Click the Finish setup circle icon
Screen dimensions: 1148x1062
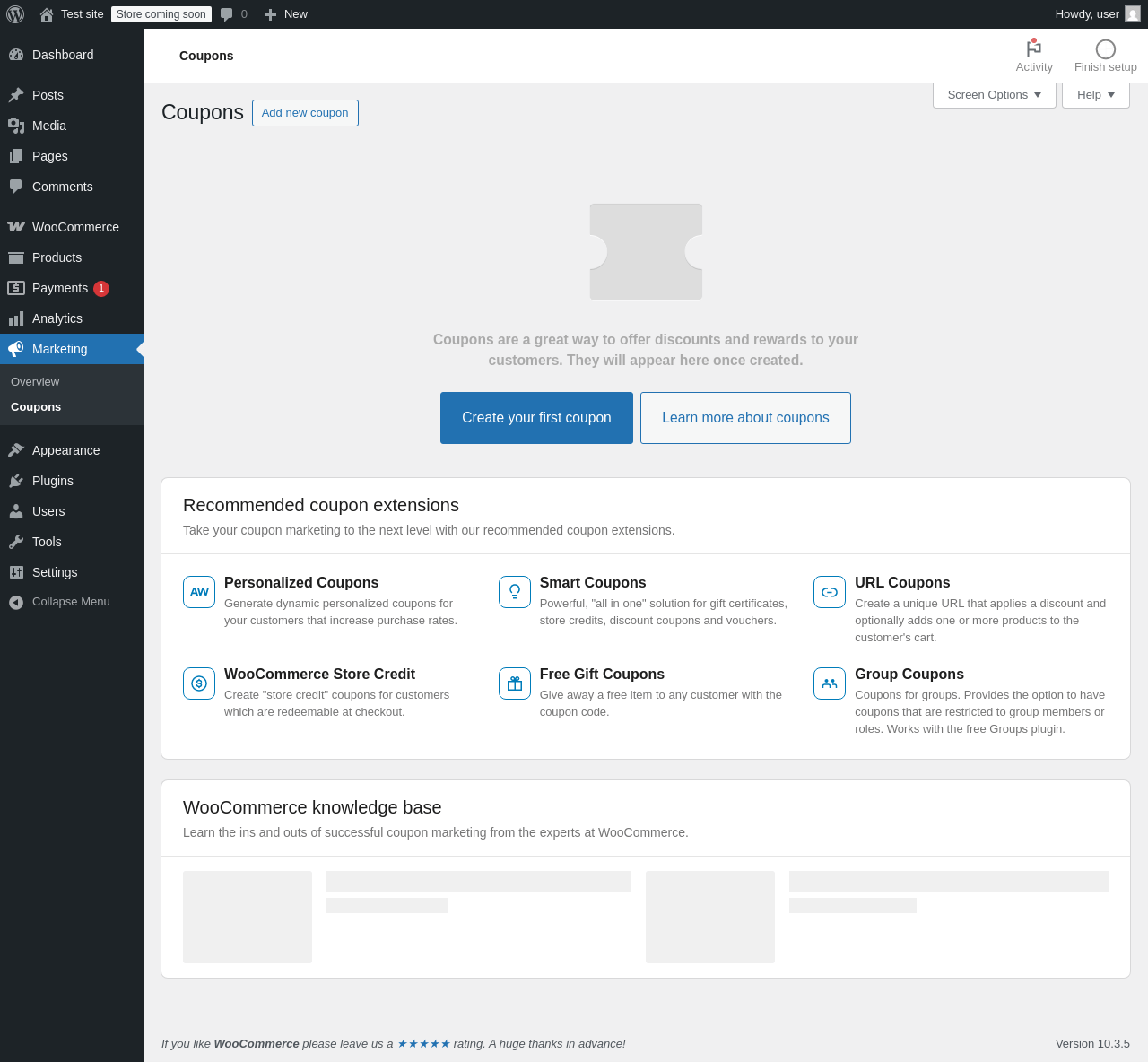click(x=1106, y=49)
